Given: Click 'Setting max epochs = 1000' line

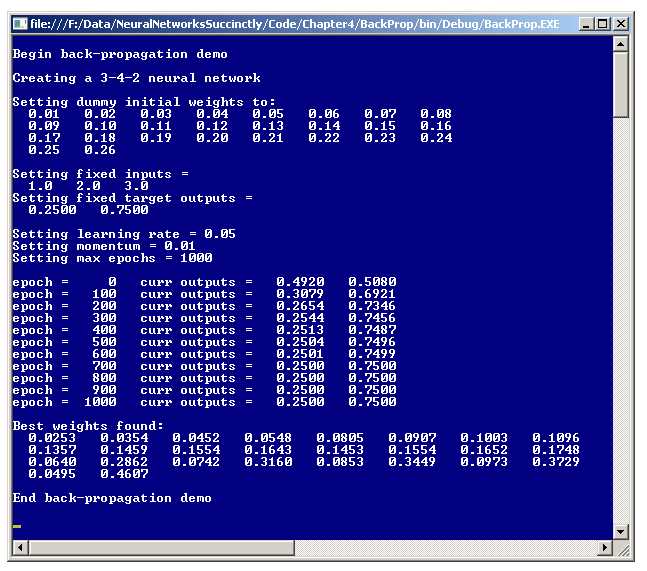Looking at the screenshot, I should pos(112,258).
